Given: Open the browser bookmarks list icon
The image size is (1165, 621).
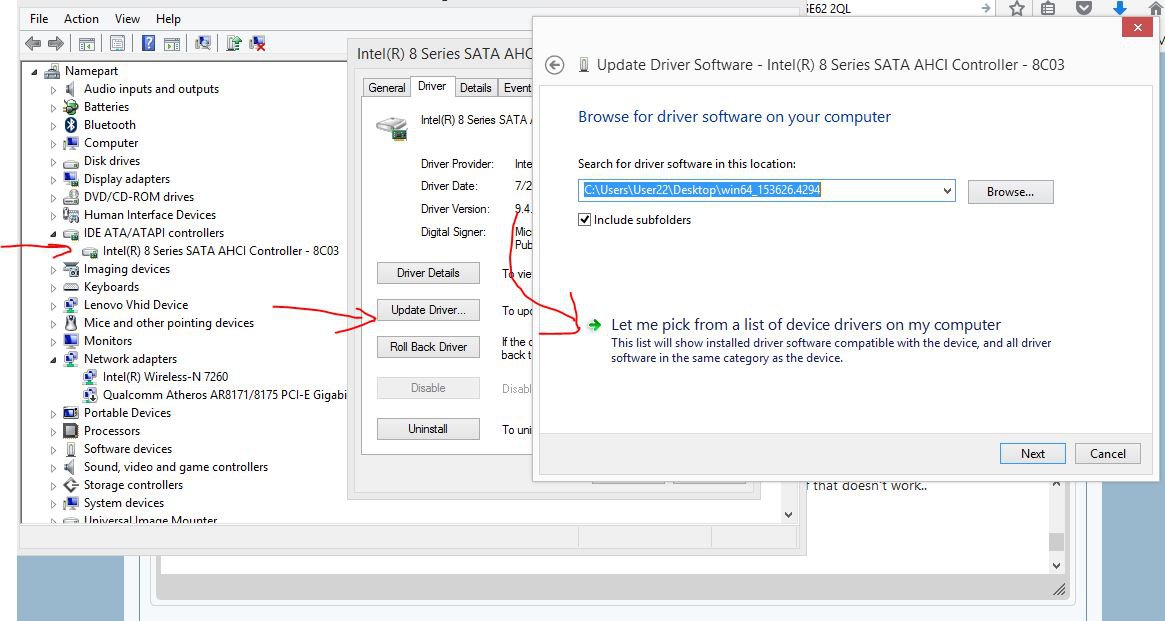Looking at the screenshot, I should (x=1048, y=8).
